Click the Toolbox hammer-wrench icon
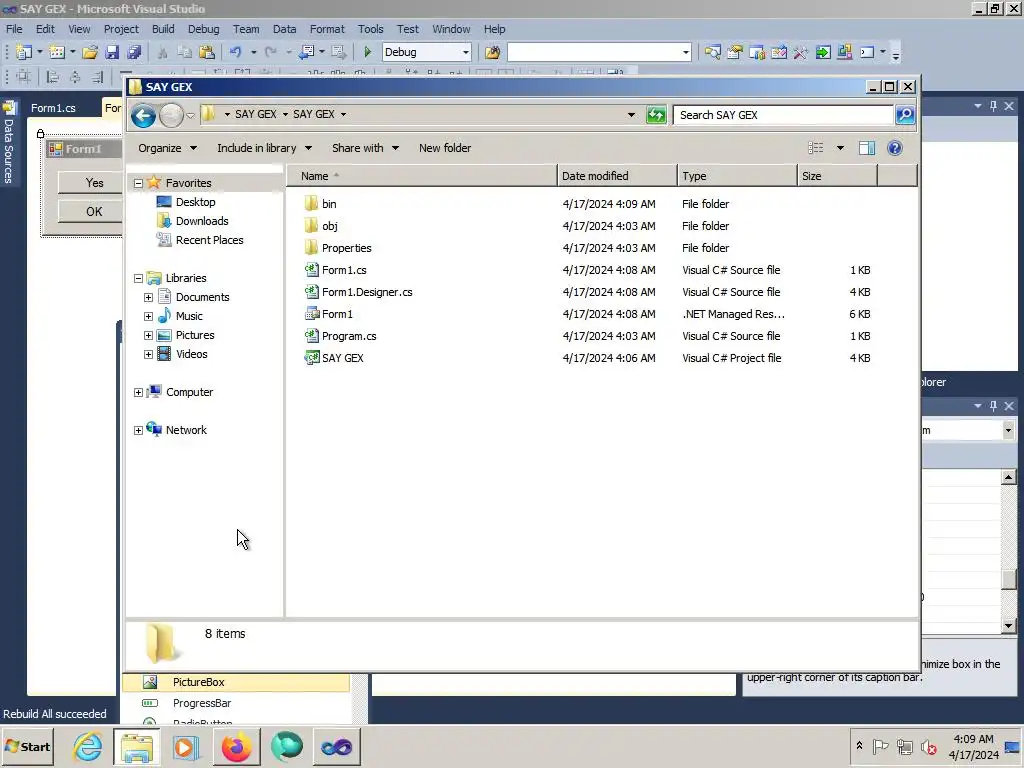 coord(801,52)
